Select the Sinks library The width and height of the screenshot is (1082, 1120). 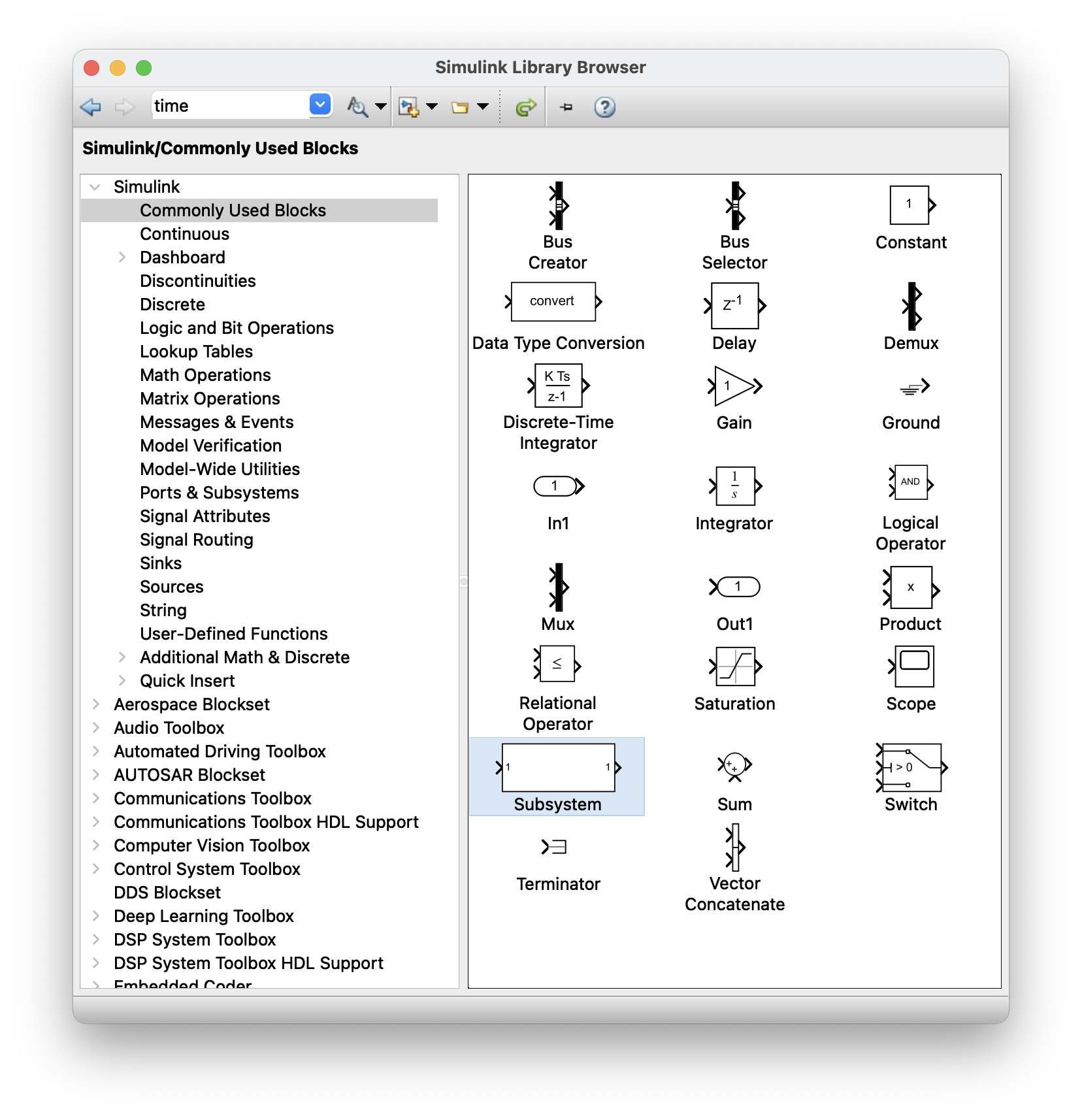(161, 563)
